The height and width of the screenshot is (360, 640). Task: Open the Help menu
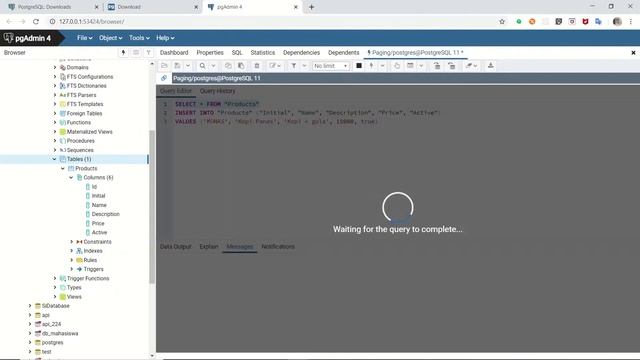tap(165, 38)
